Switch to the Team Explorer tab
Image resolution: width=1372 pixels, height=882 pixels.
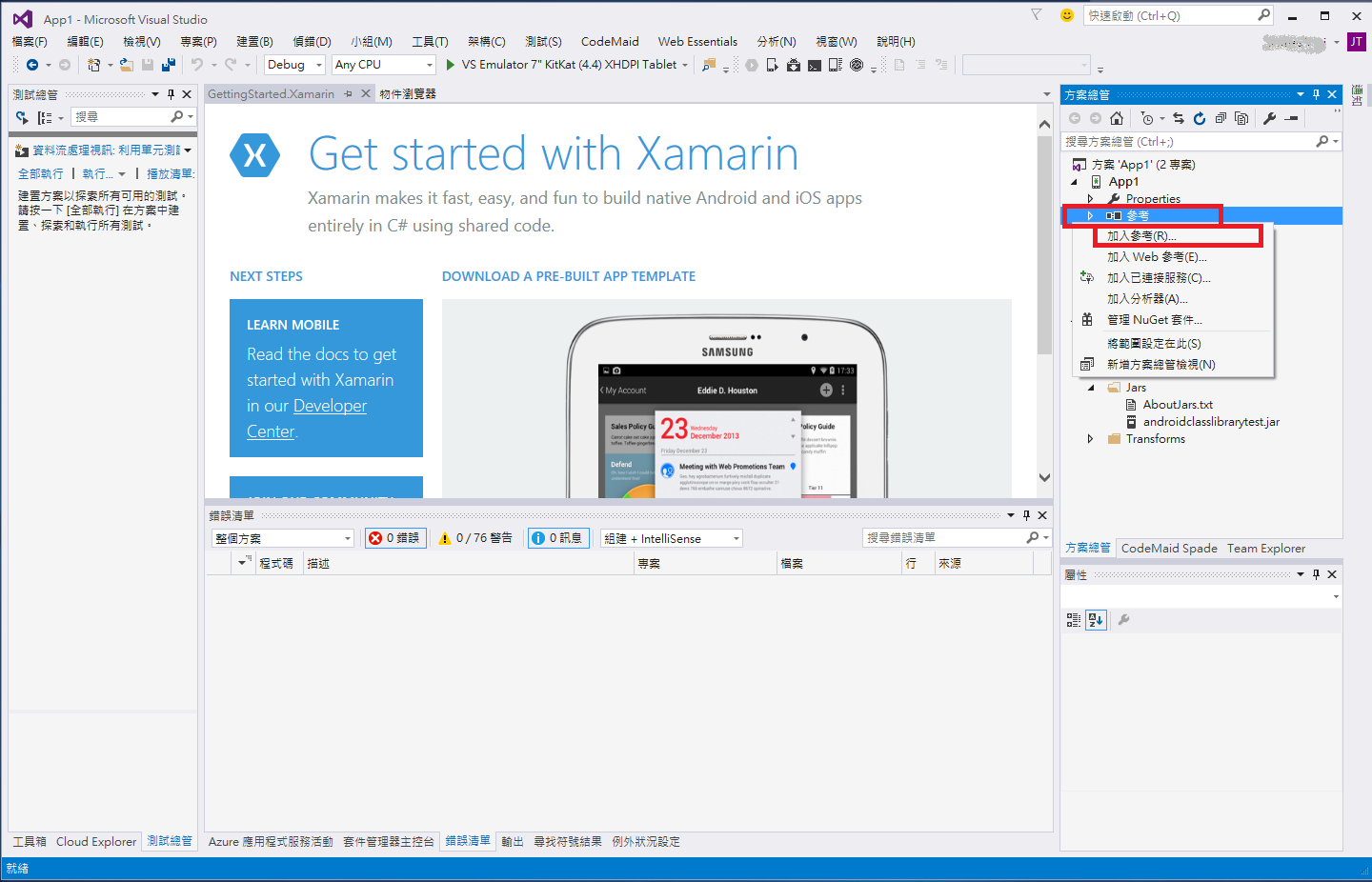1266,549
